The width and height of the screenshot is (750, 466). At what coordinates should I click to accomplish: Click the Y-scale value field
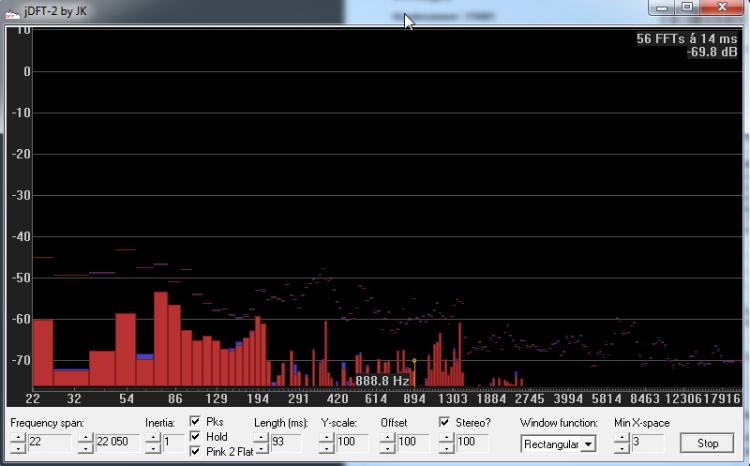[350, 443]
